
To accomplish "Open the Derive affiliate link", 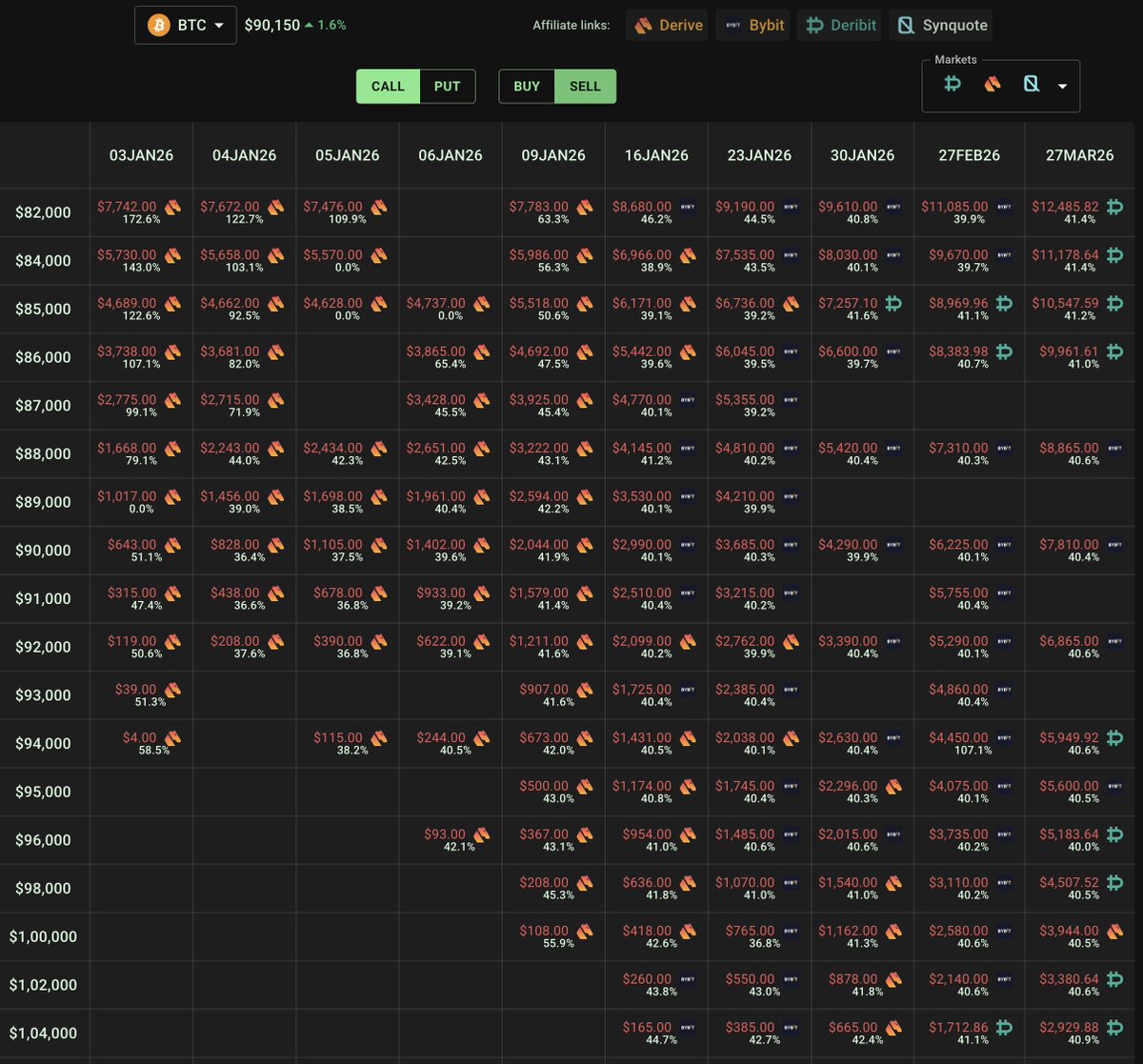I will pos(667,25).
